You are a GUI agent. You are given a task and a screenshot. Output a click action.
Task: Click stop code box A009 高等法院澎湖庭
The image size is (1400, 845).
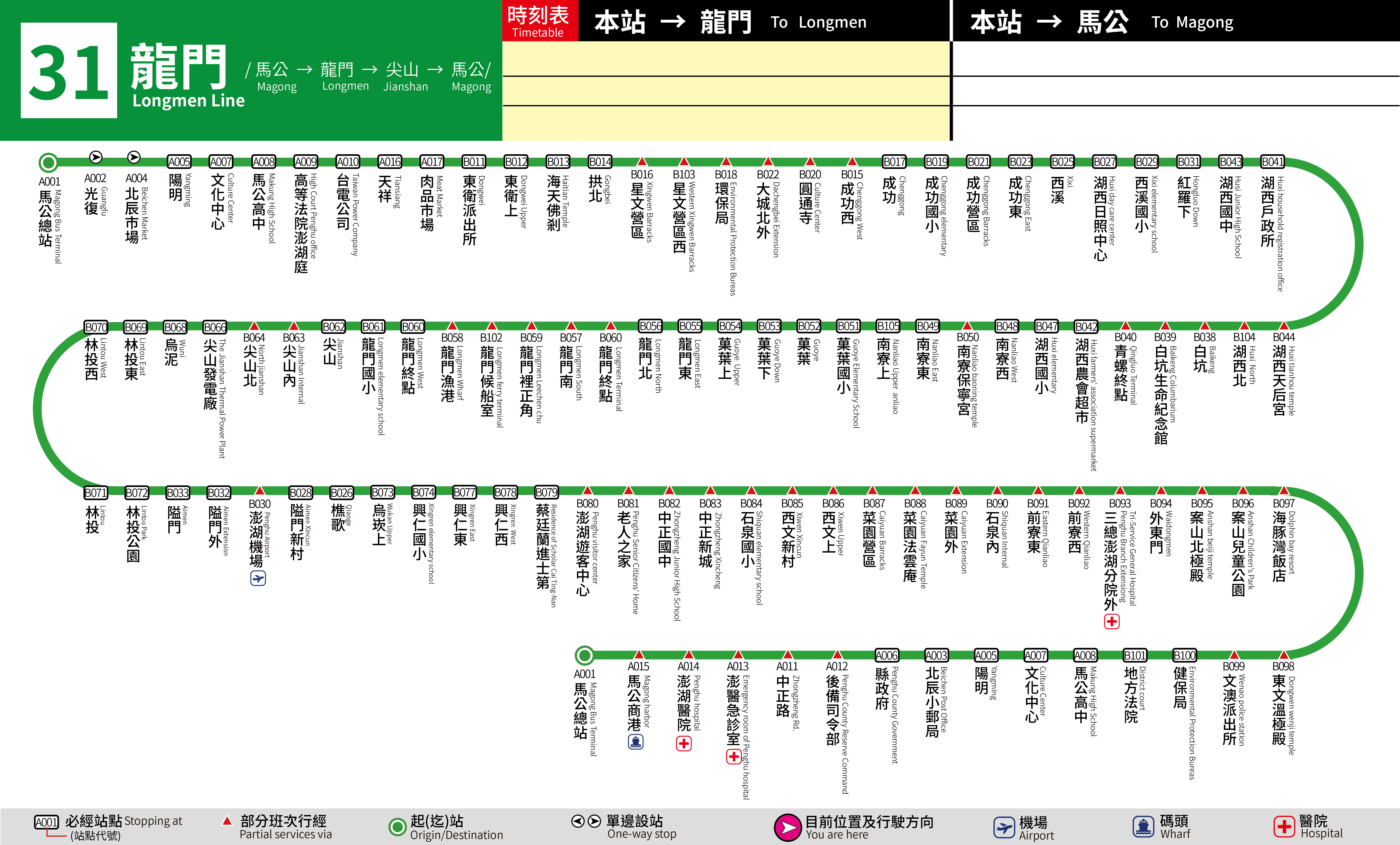coord(305,162)
